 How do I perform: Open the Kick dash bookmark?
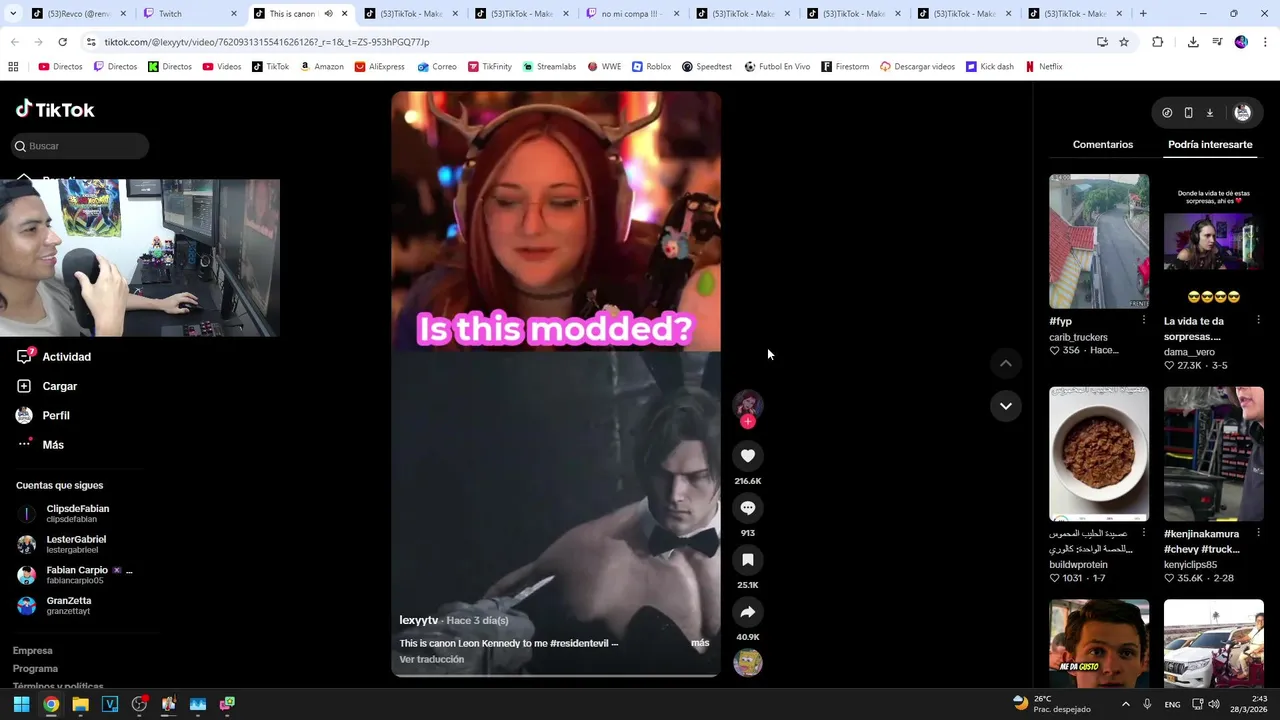[x=989, y=67]
